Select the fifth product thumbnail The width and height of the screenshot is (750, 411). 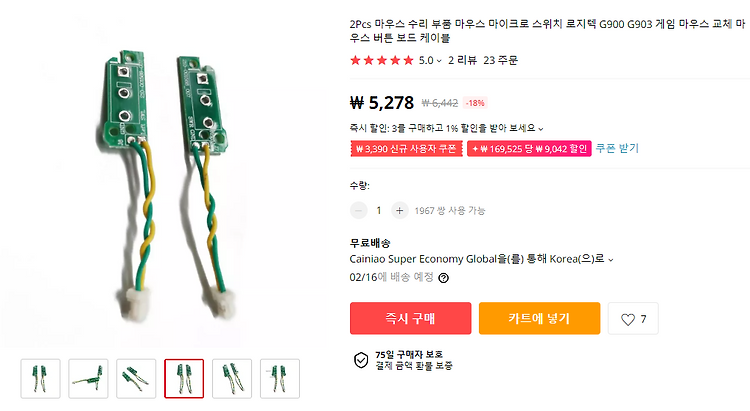click(x=232, y=378)
